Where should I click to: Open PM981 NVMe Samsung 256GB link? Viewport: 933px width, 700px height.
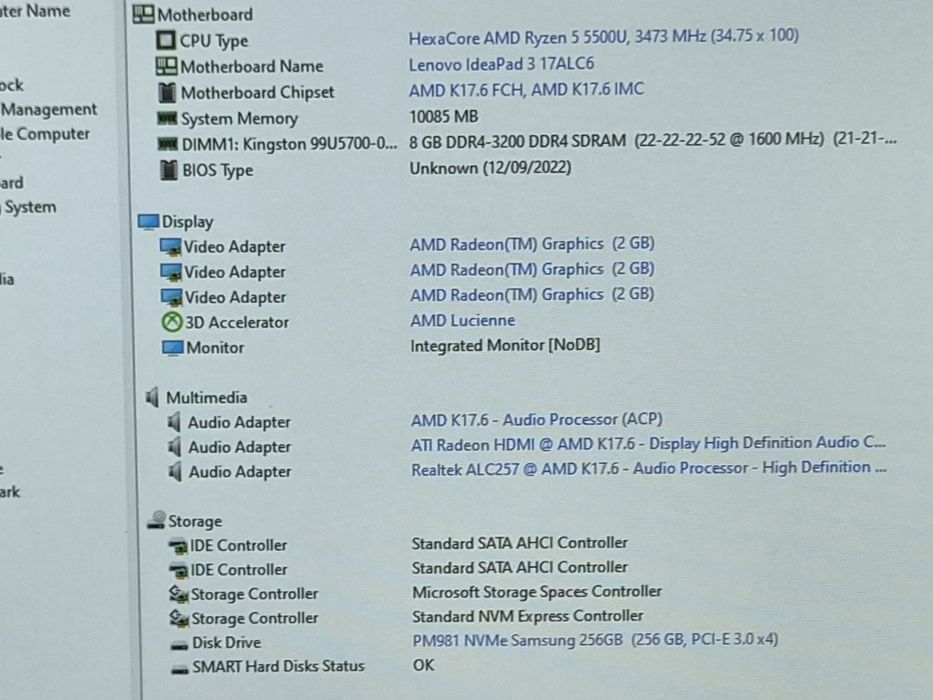[595, 640]
